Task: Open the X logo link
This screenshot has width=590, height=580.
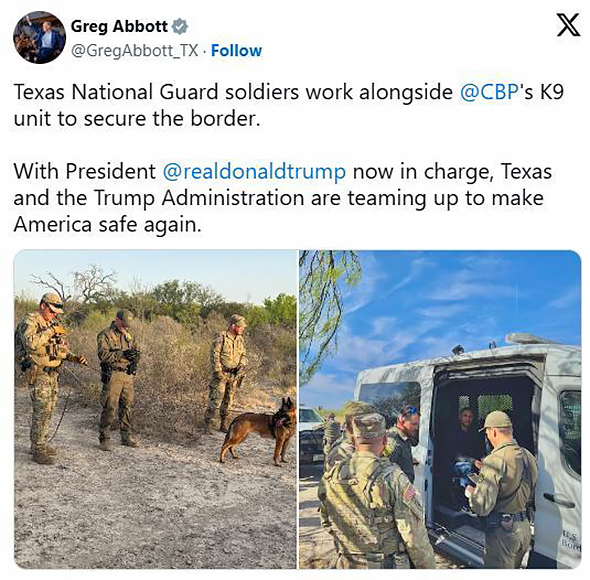Action: 568,25
